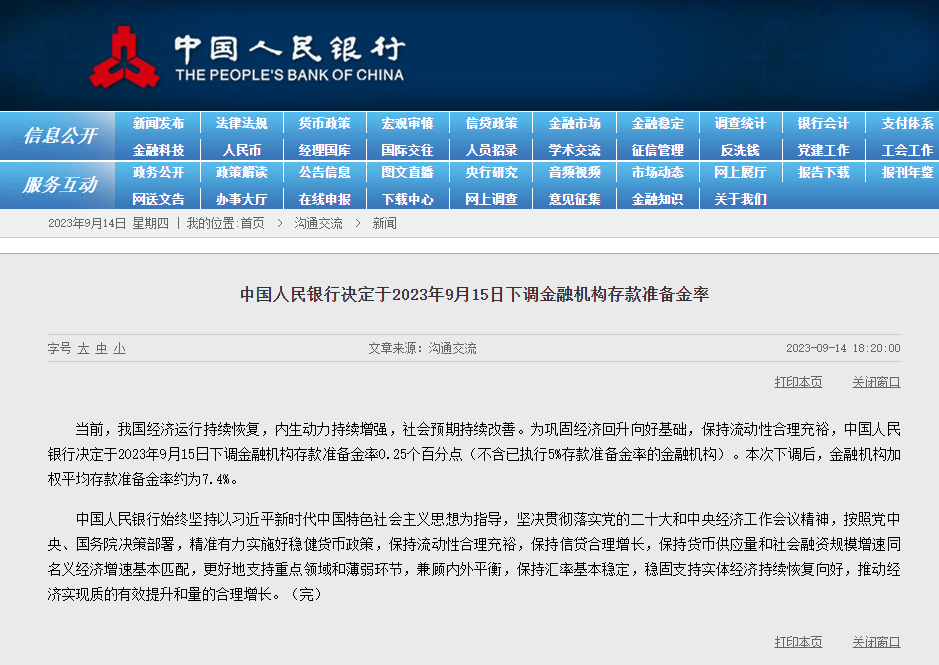Open the 金融市场 navigation link
939x665 pixels.
(x=574, y=123)
